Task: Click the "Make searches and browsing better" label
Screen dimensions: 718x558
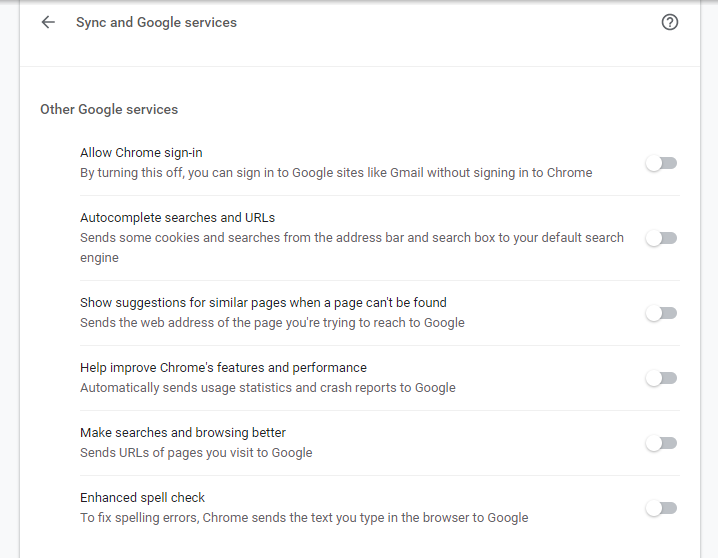Action: pyautogui.click(x=183, y=432)
